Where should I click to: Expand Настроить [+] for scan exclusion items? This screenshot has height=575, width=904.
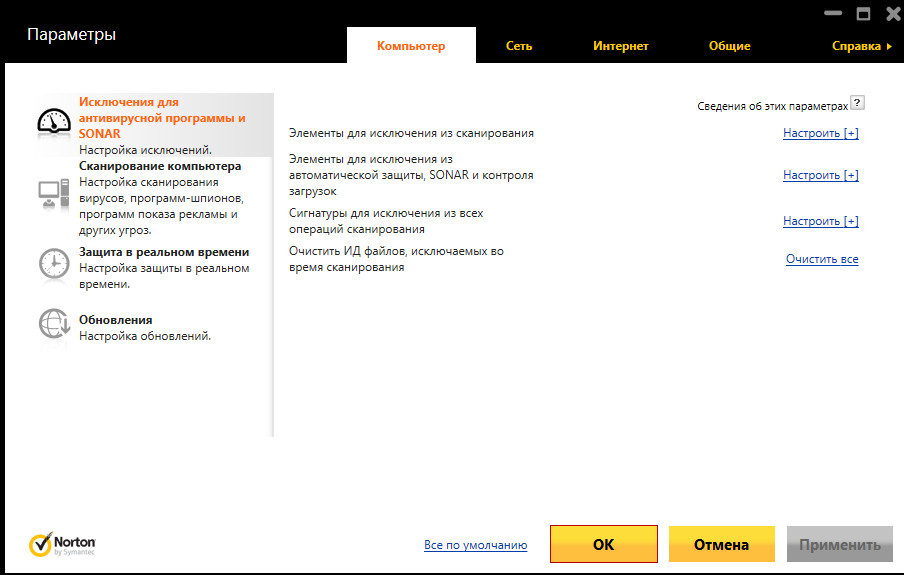pos(820,133)
